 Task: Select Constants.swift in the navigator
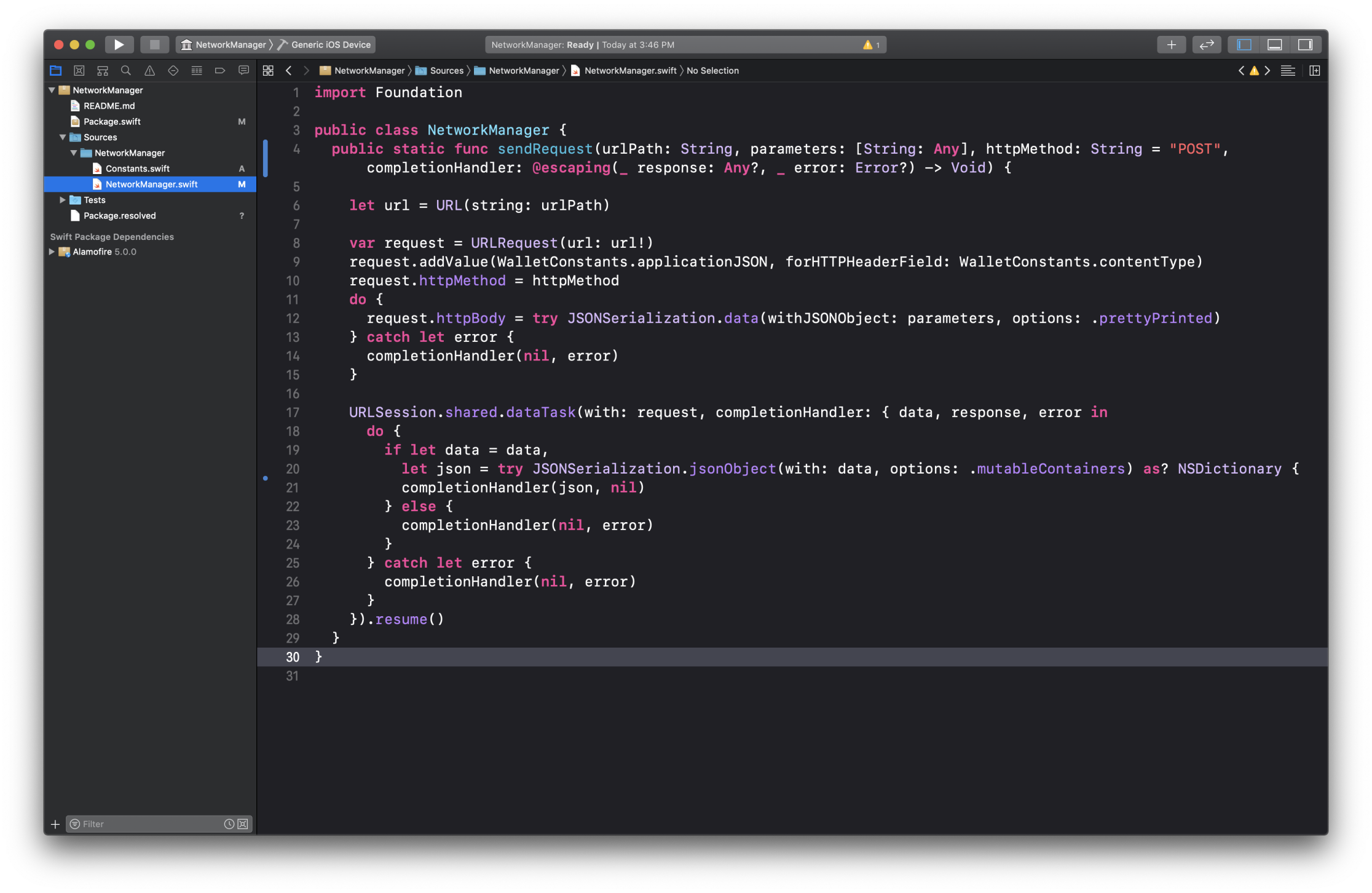(137, 169)
